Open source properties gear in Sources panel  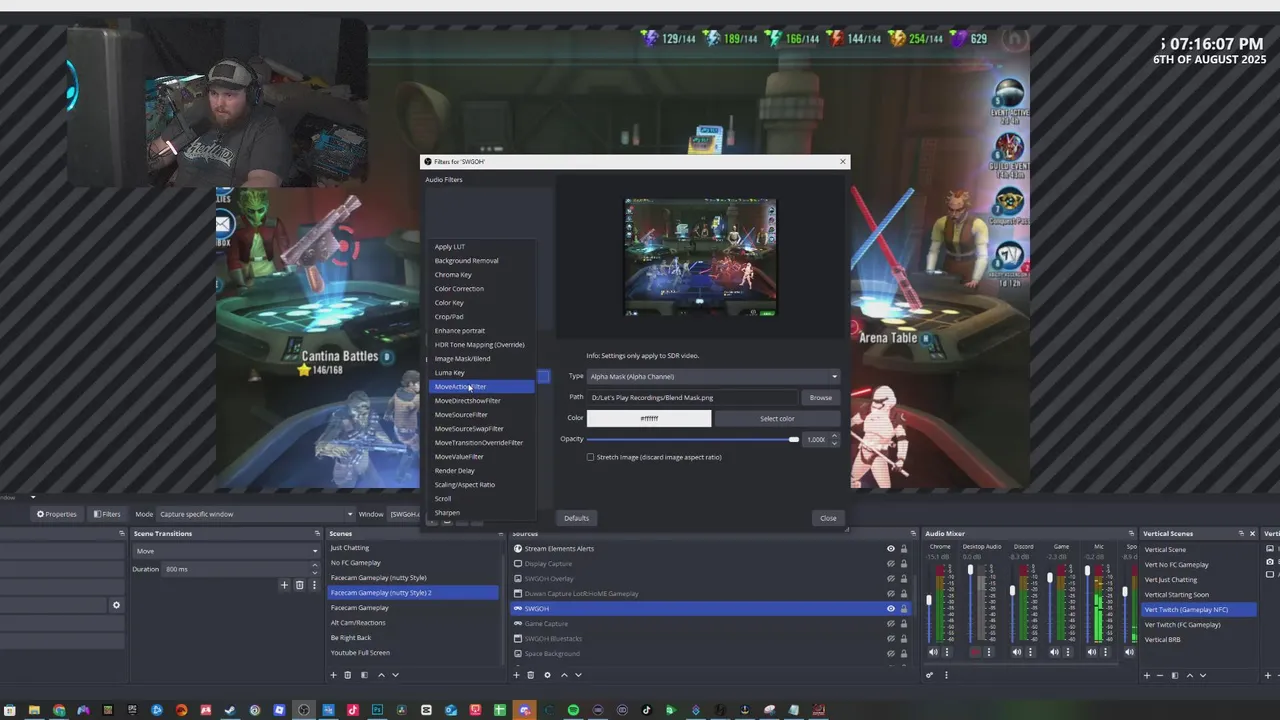547,675
